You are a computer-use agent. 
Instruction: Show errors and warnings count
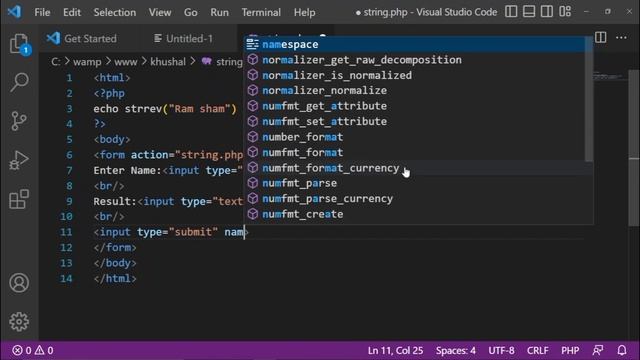pos(33,350)
